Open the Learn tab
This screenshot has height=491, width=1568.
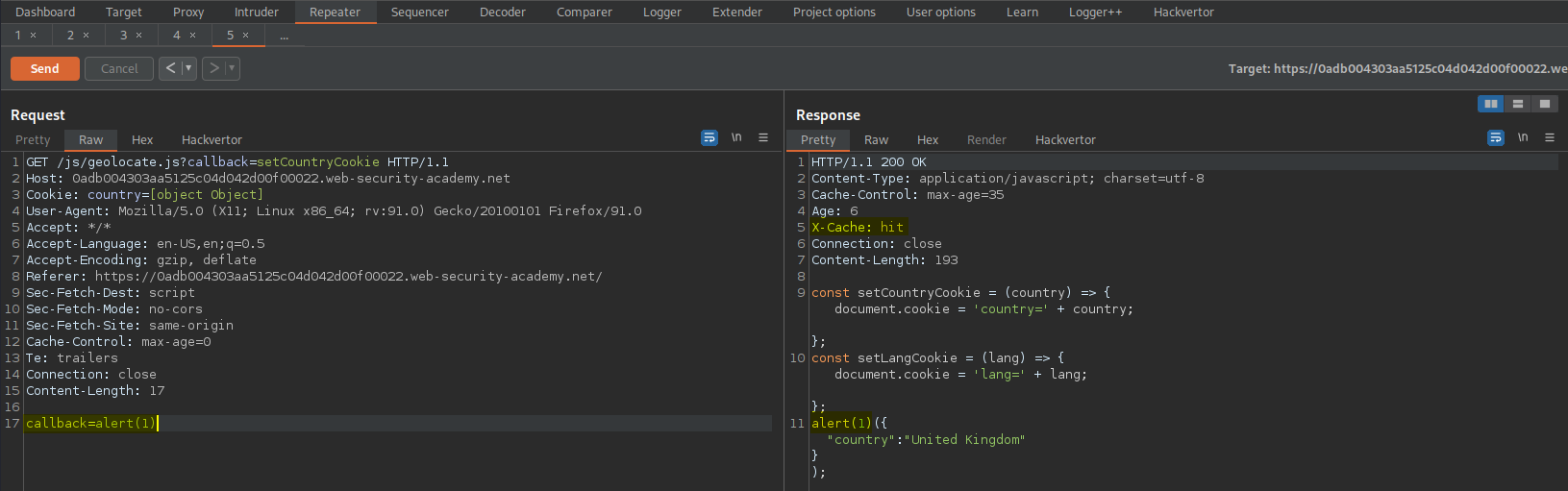coord(1023,12)
